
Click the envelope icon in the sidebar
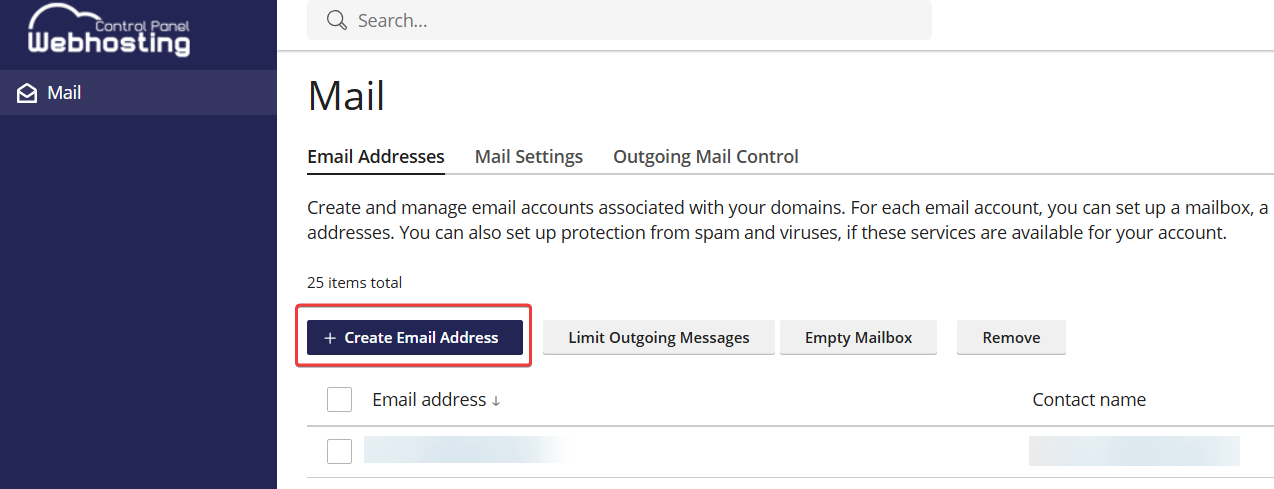coord(27,93)
